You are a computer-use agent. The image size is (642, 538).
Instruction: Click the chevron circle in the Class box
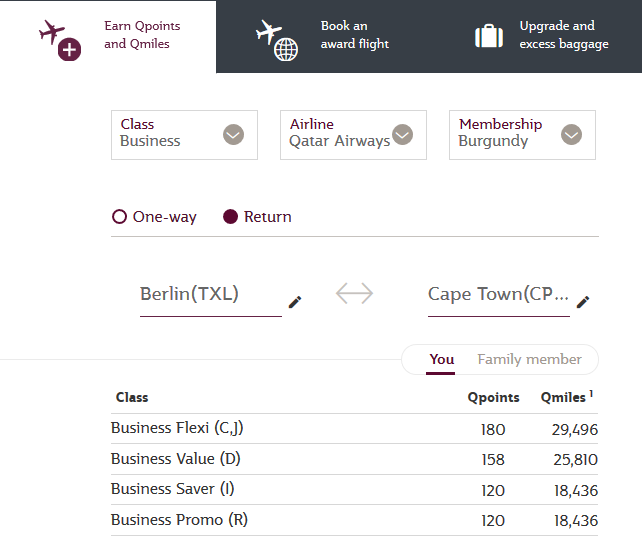(x=233, y=135)
